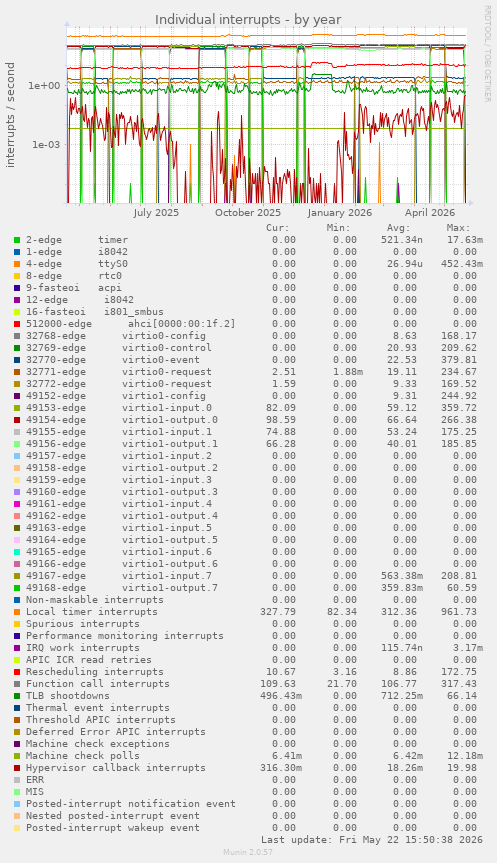Select the Function call interrupts legend entry
Image resolution: width=497 pixels, height=863 pixels.
pyautogui.click(x=98, y=684)
